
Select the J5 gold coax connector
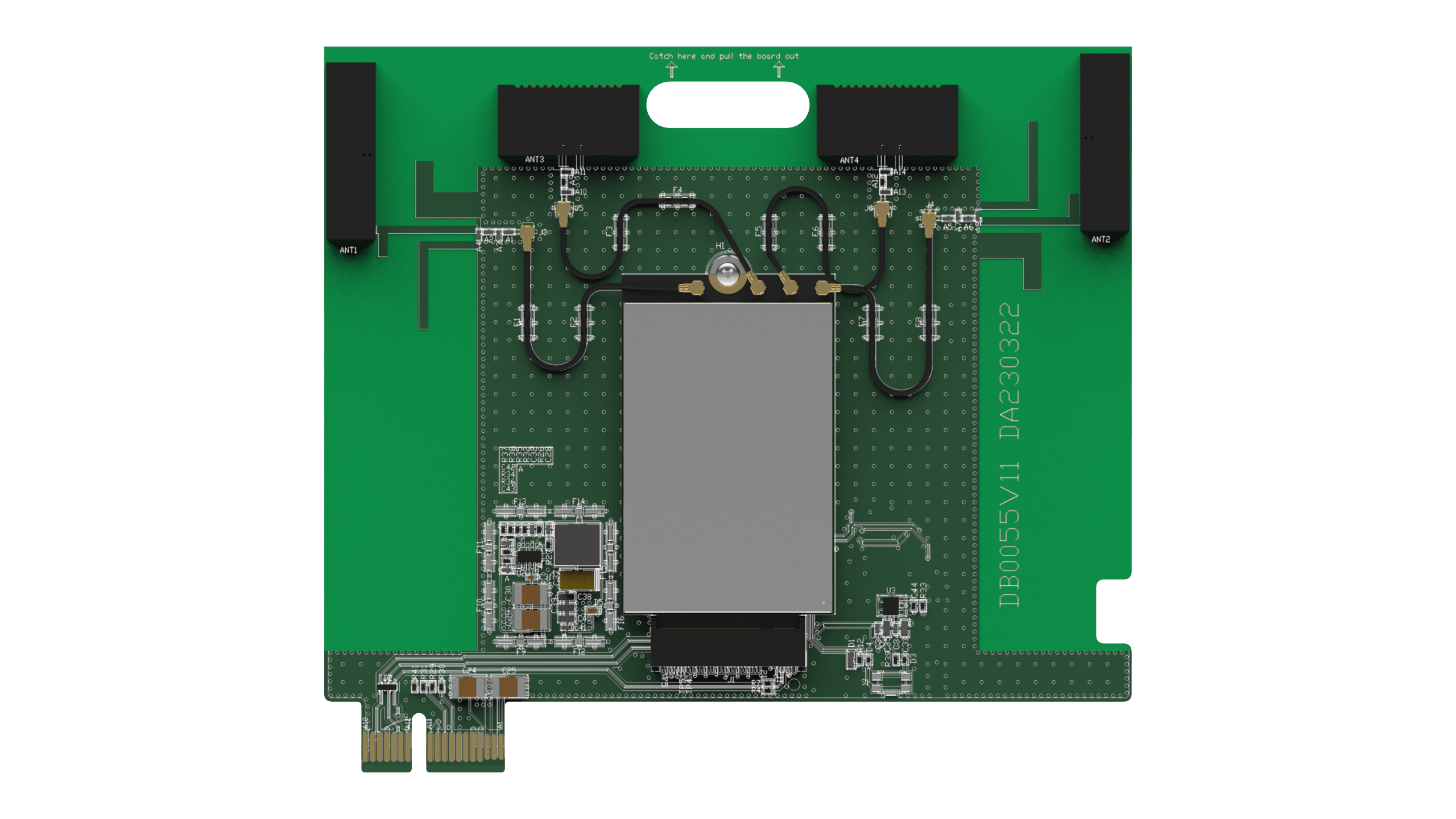click(x=563, y=213)
